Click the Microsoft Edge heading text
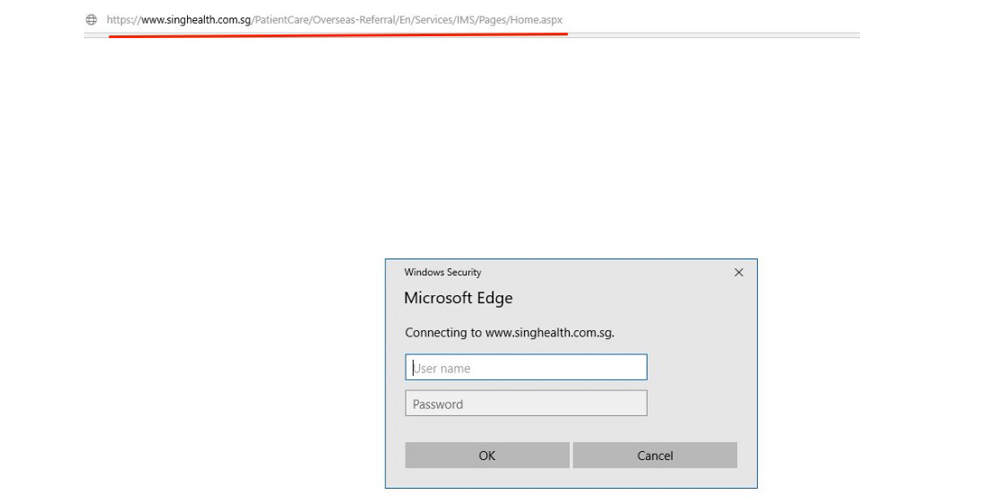This screenshot has height=500, width=1000. click(x=459, y=298)
